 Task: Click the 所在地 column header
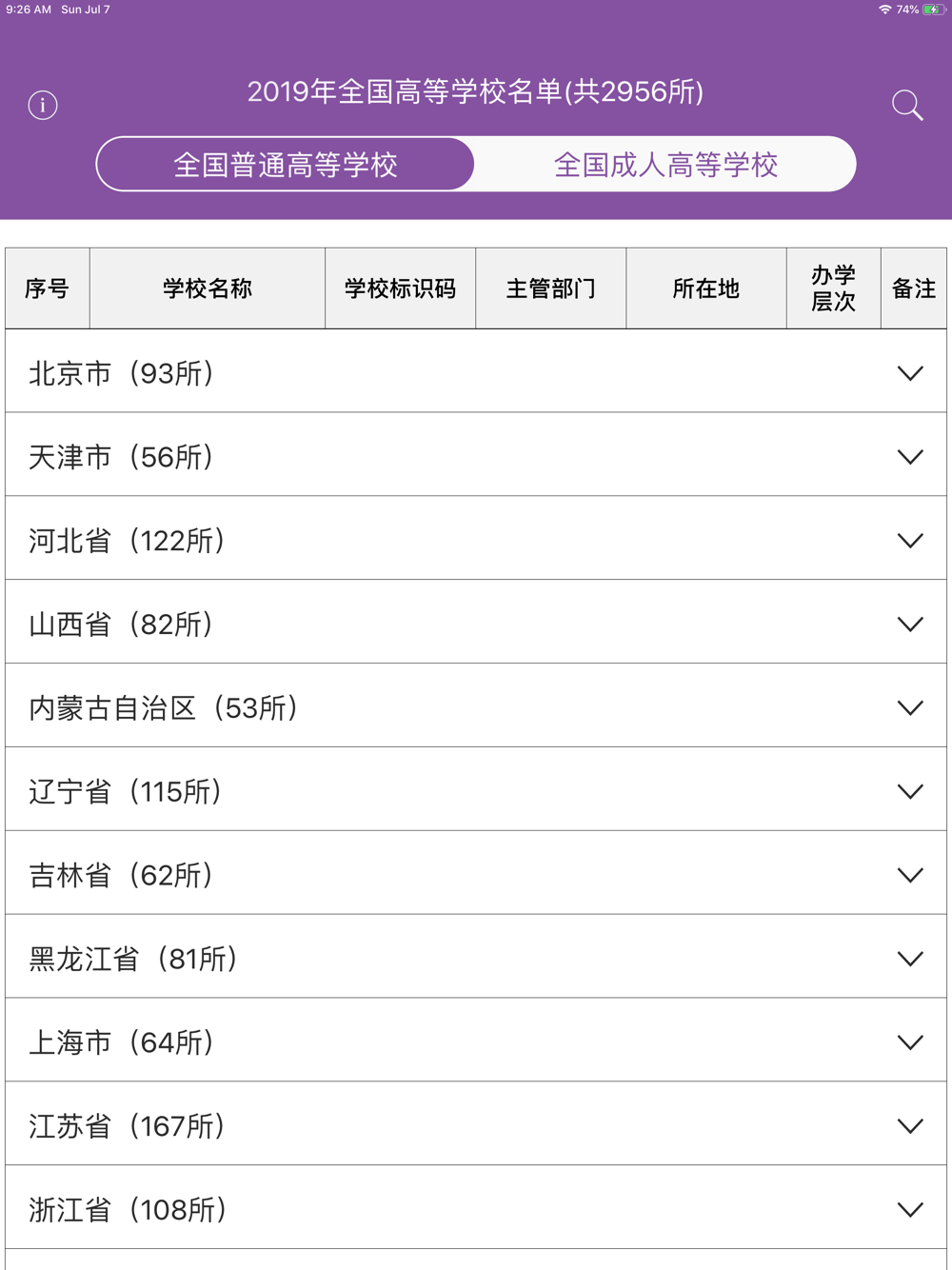click(x=706, y=288)
